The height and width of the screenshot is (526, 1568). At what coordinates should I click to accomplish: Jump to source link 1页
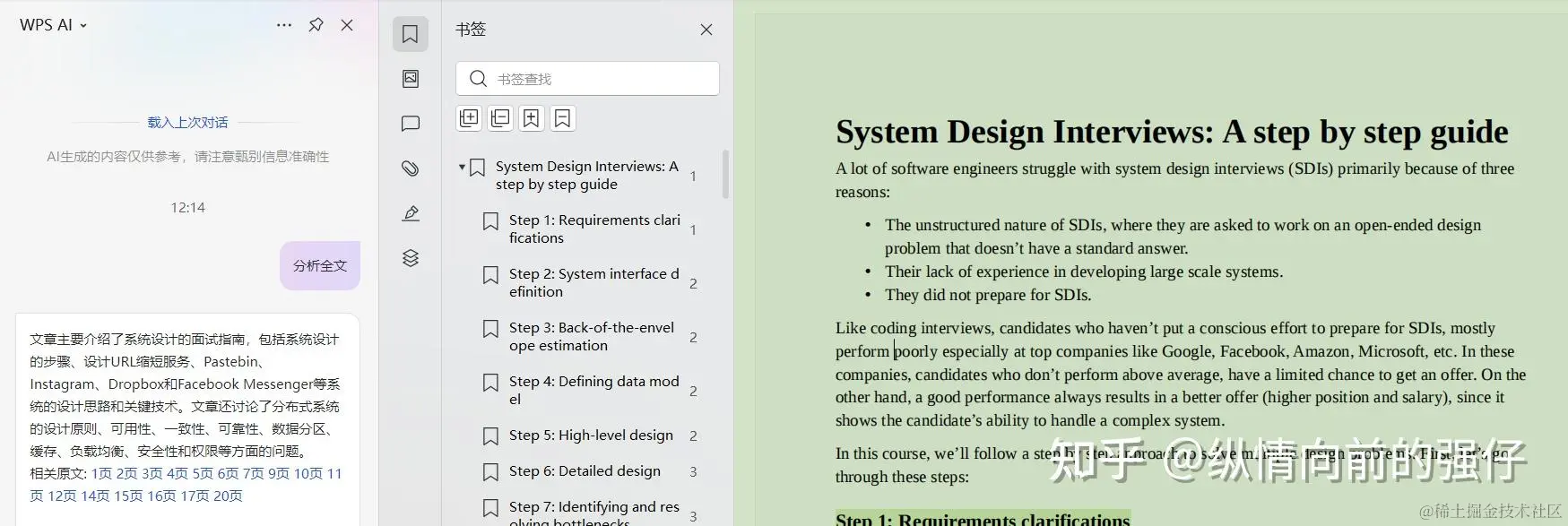(x=101, y=473)
